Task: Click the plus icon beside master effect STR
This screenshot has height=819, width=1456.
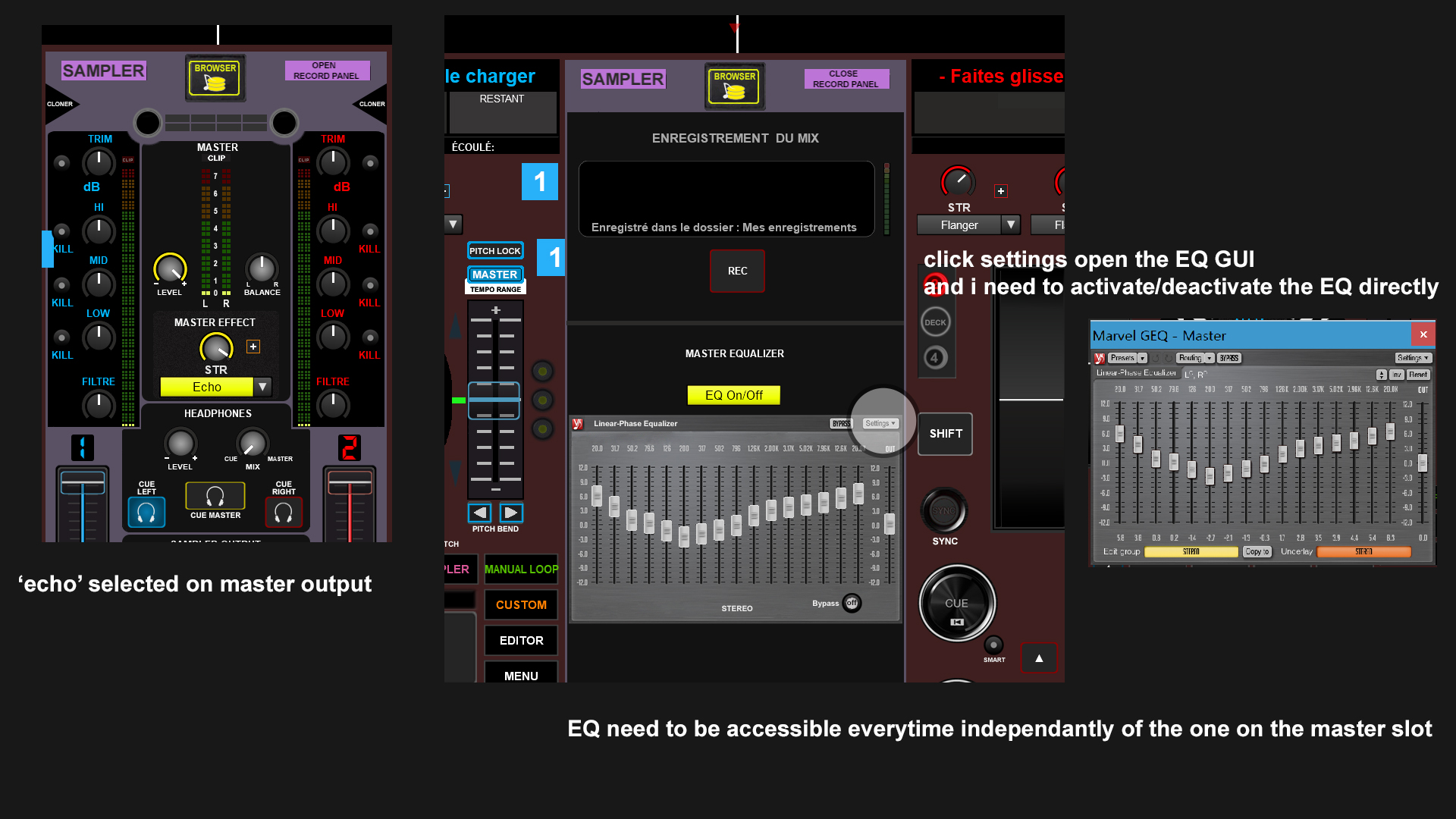Action: 253,347
